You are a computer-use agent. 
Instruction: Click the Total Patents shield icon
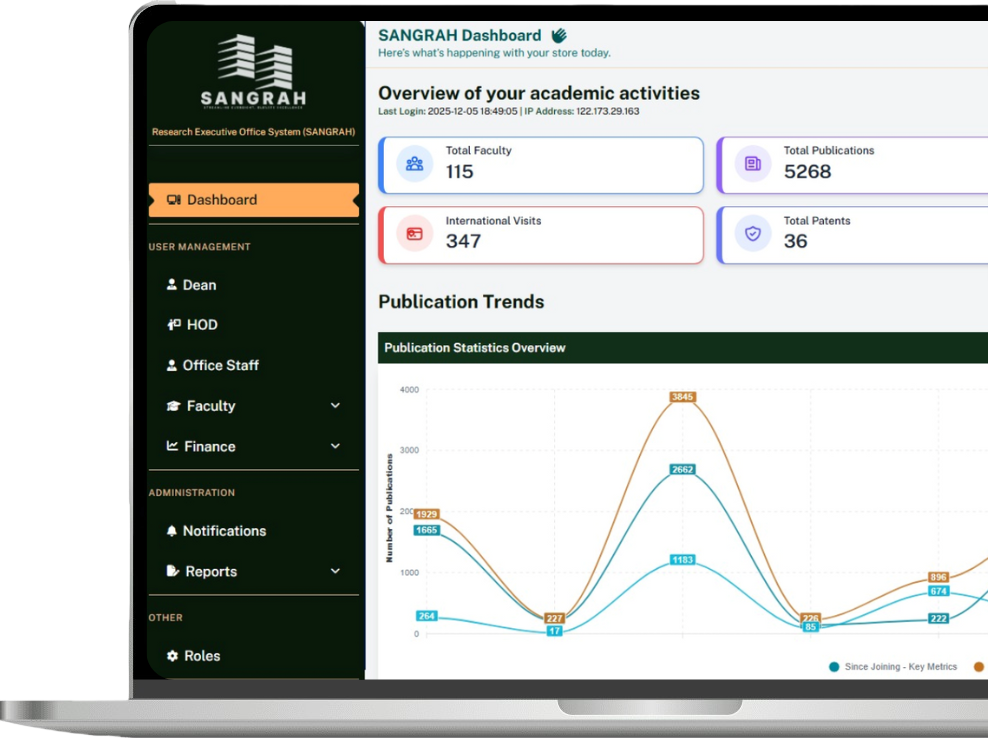click(752, 234)
